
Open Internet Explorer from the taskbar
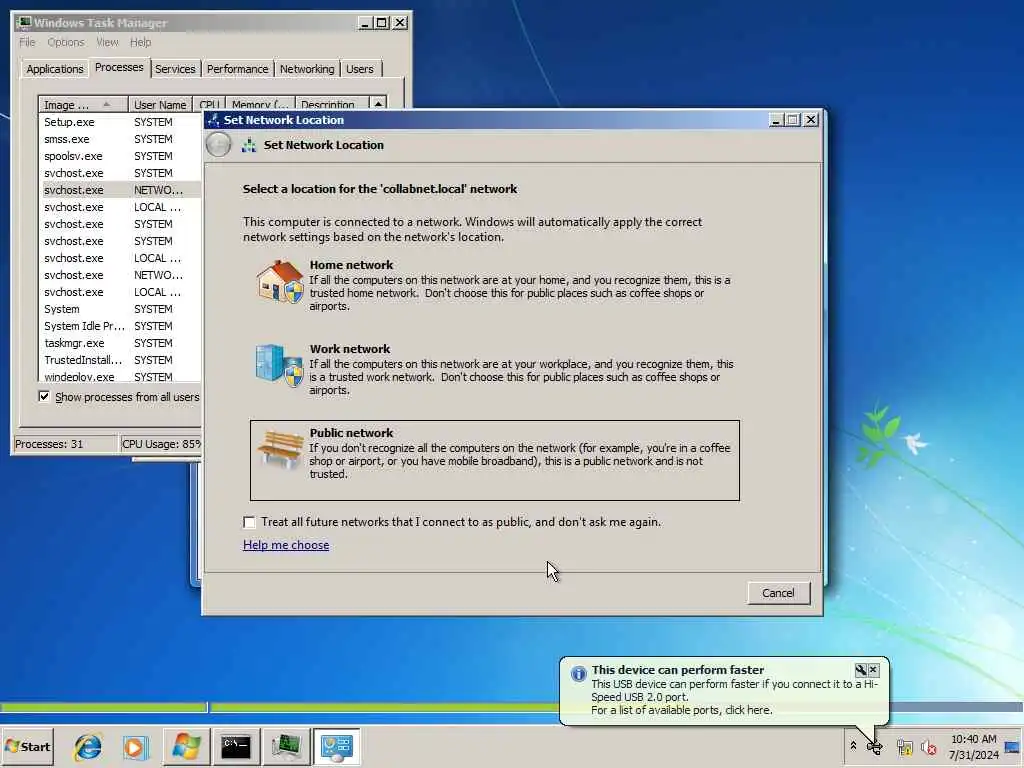(88, 746)
